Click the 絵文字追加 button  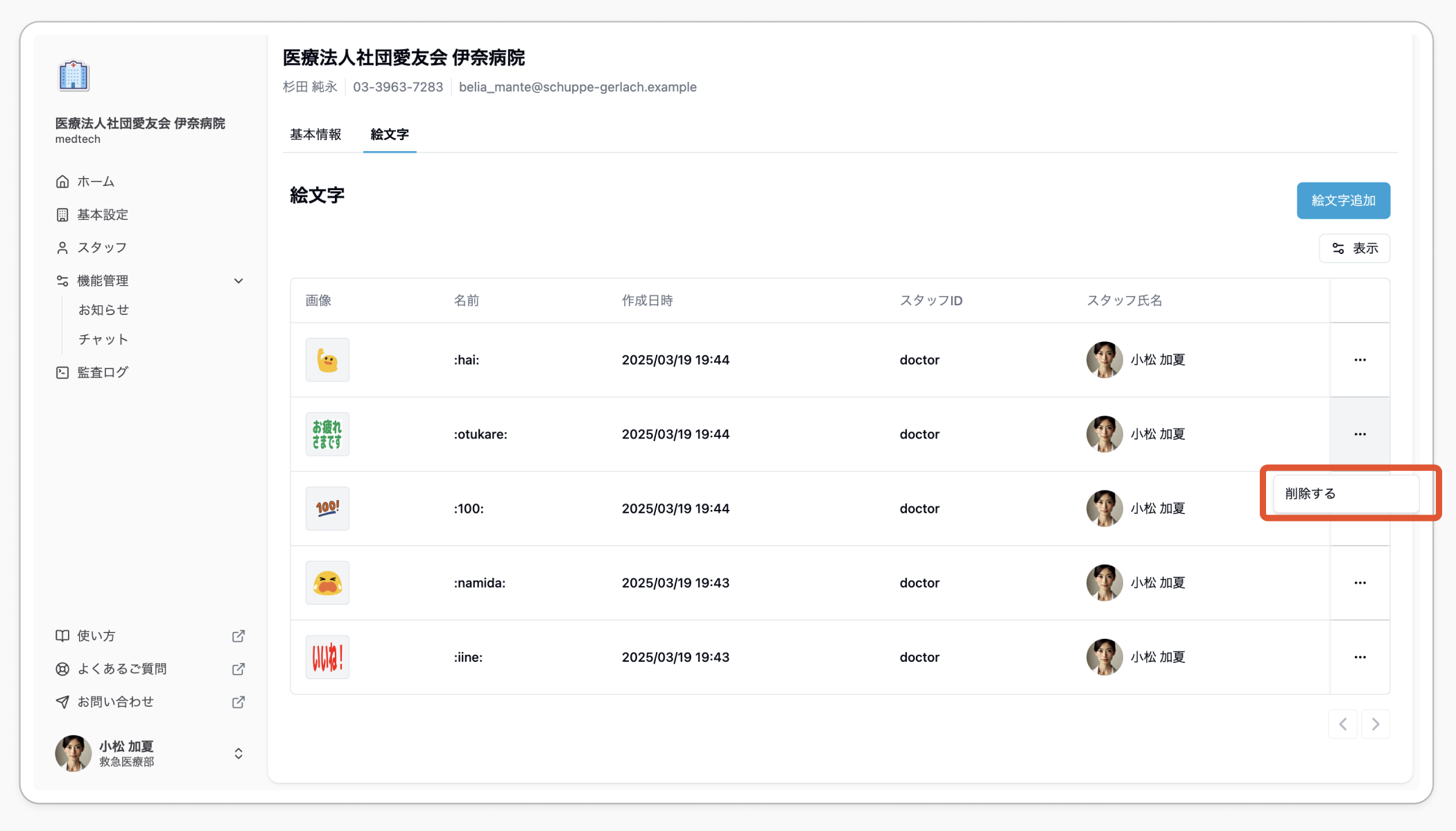[x=1343, y=200]
